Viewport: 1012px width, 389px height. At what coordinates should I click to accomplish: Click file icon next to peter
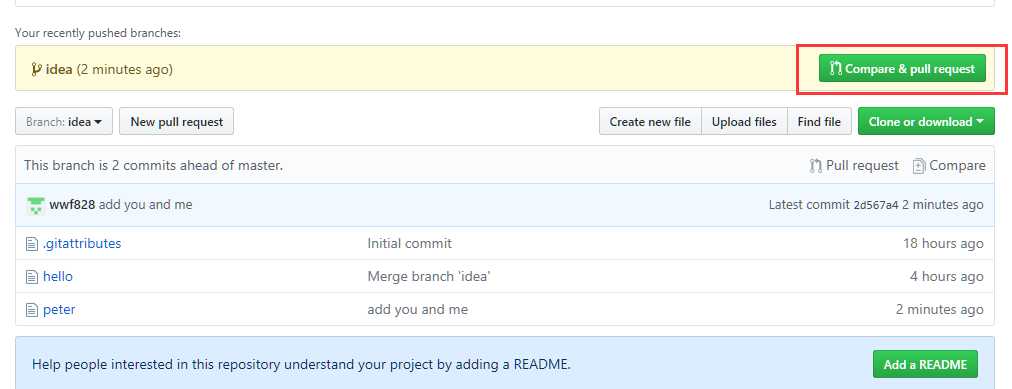(32, 310)
